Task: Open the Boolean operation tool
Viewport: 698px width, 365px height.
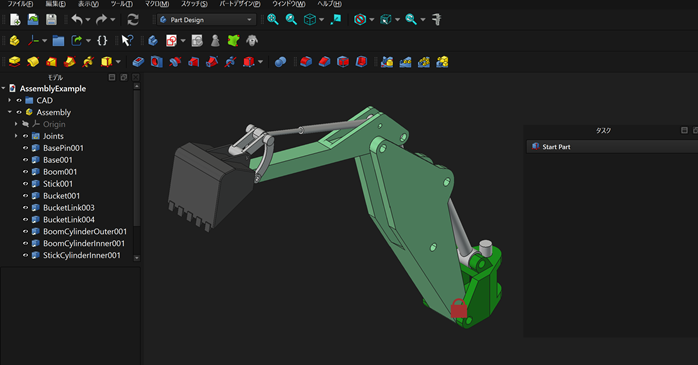Action: click(x=280, y=61)
